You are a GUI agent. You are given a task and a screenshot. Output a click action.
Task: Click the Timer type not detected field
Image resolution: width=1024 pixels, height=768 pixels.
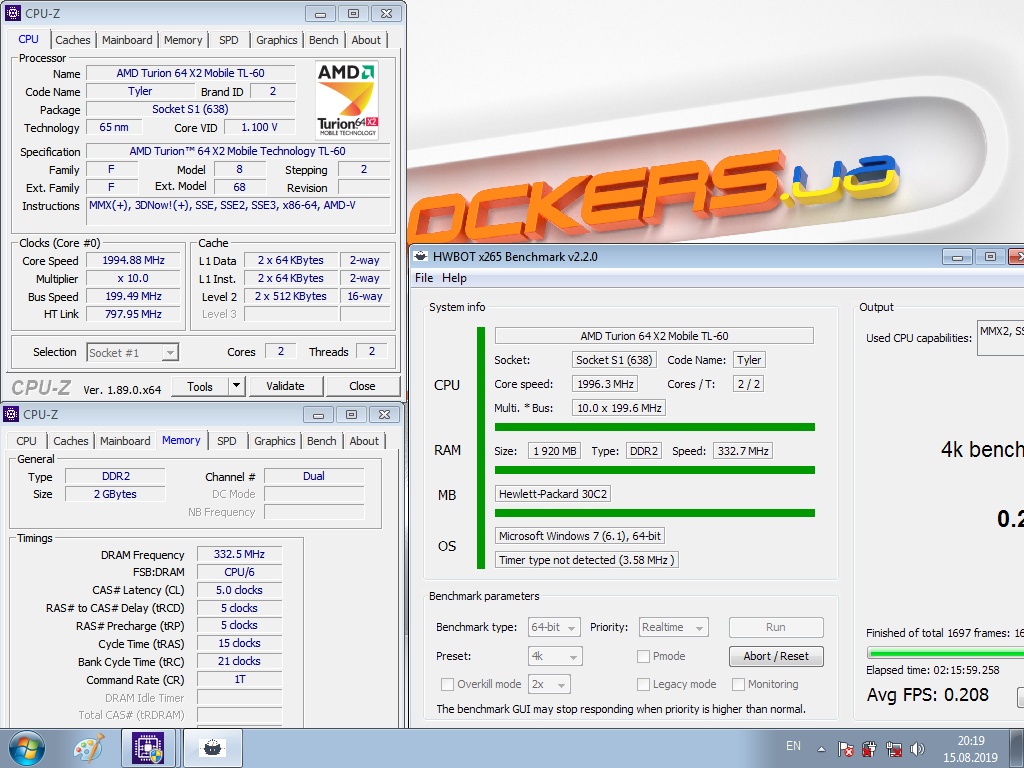(x=586, y=560)
